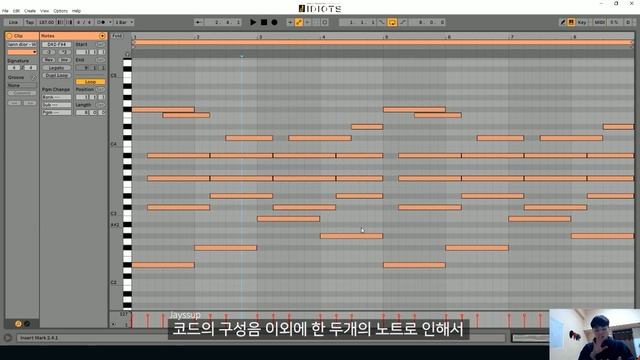
Task: Open the metronome settings dropdown arrow
Action: click(x=110, y=22)
